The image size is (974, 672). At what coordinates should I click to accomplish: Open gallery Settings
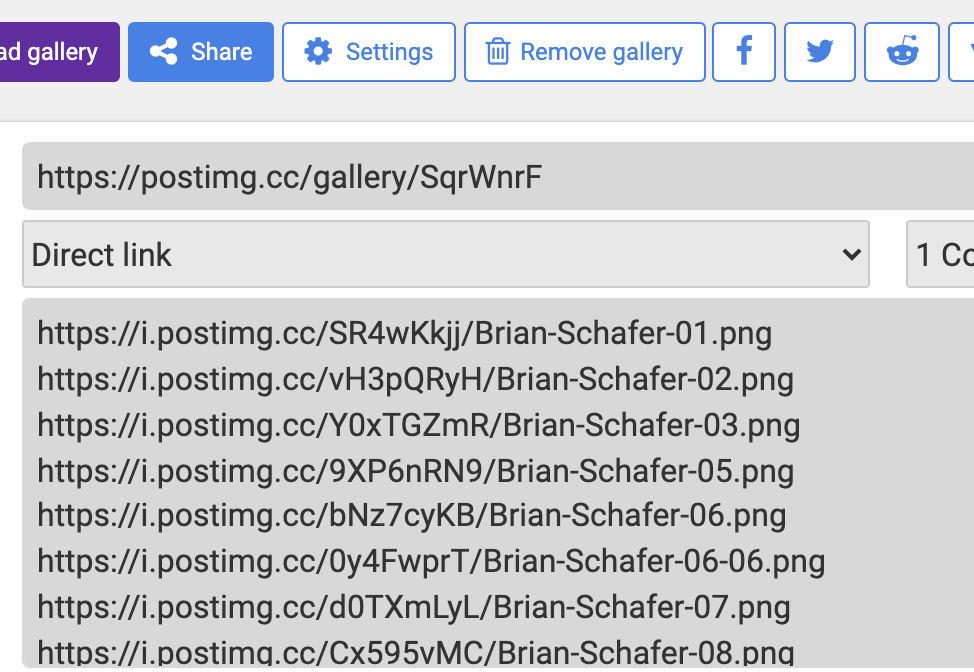pos(369,52)
